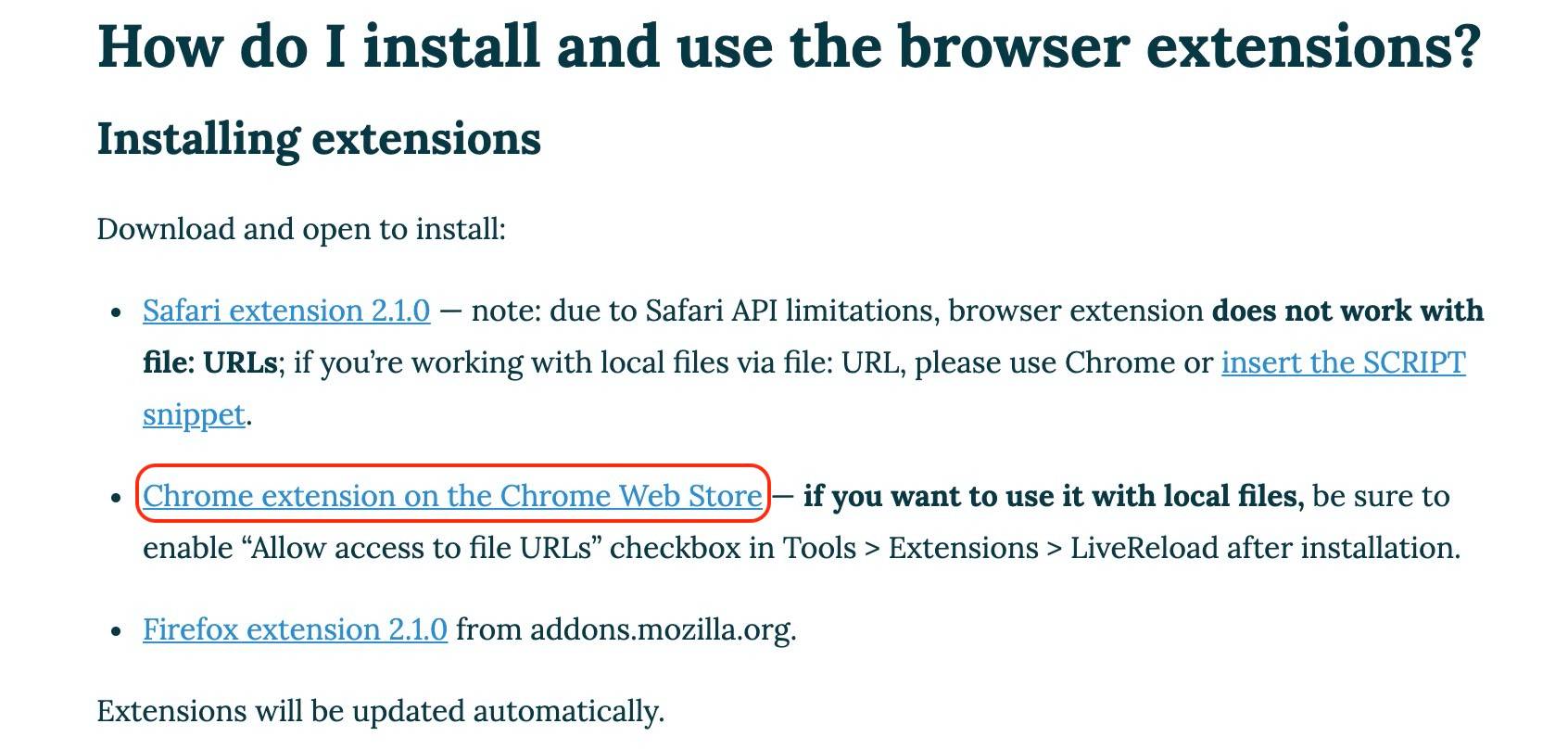The width and height of the screenshot is (1568, 749).
Task: Click the bullet dot before the Safari extension
Action: tap(116, 313)
